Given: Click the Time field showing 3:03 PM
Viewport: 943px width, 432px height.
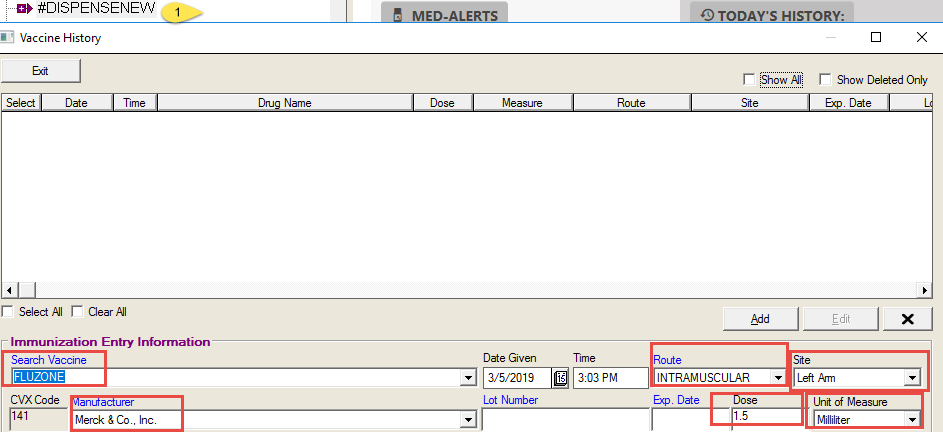Looking at the screenshot, I should (610, 378).
